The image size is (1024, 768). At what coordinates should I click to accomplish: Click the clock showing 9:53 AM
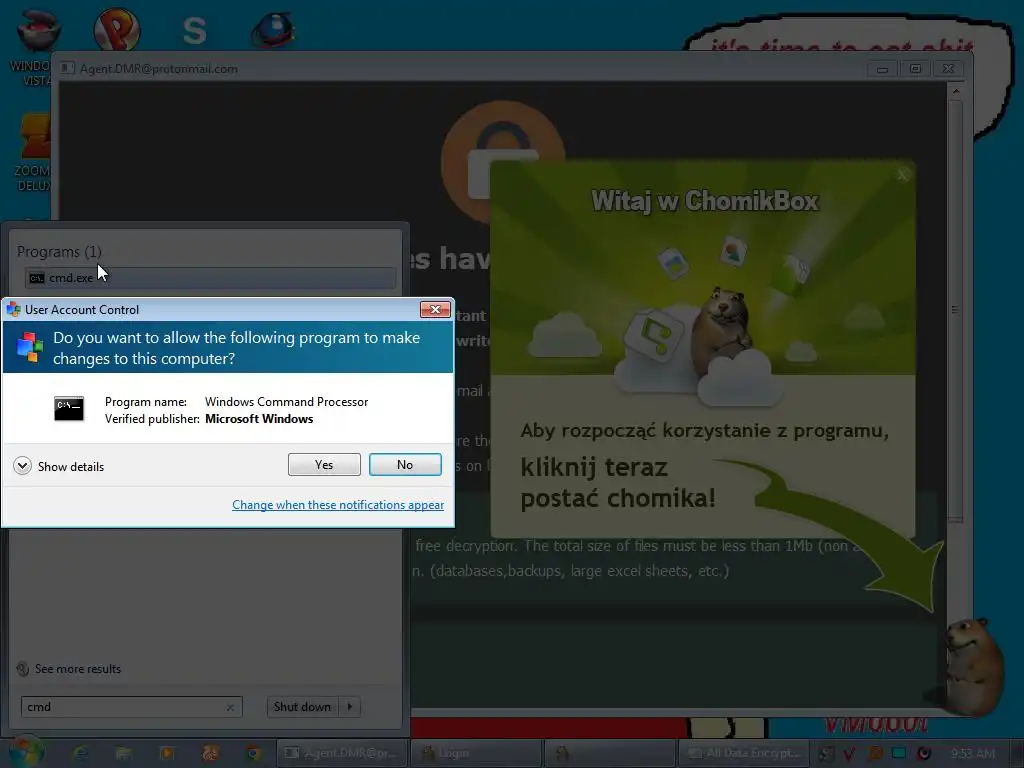tap(973, 753)
